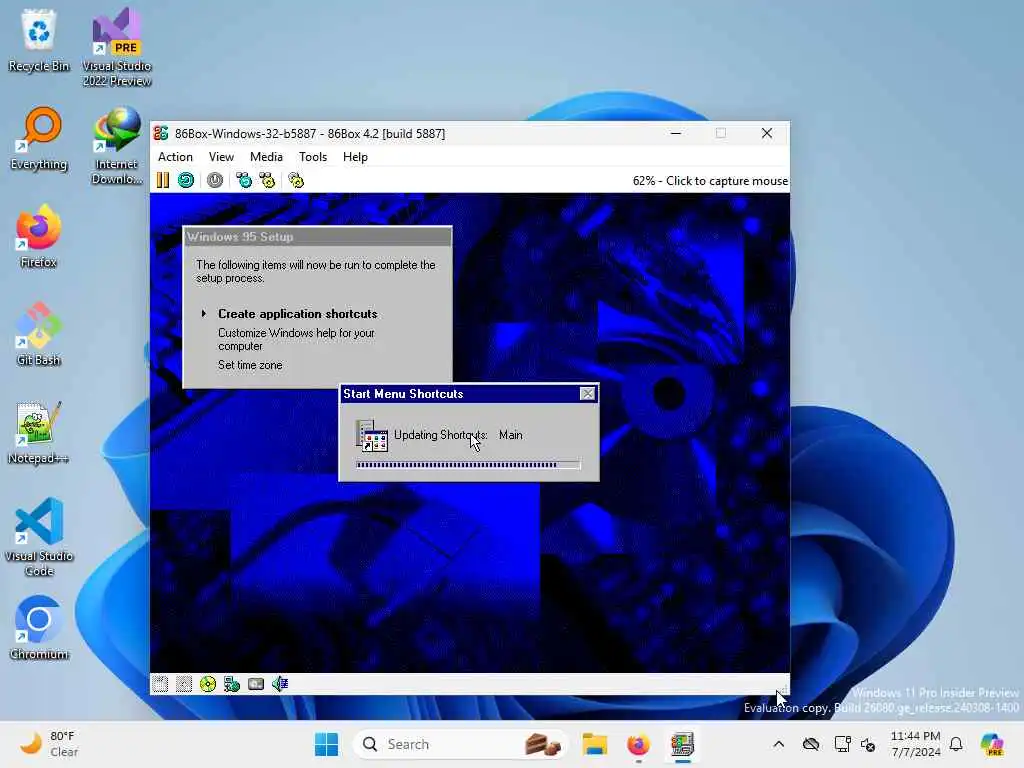Open the Action menu
1024x768 pixels.
click(x=175, y=157)
